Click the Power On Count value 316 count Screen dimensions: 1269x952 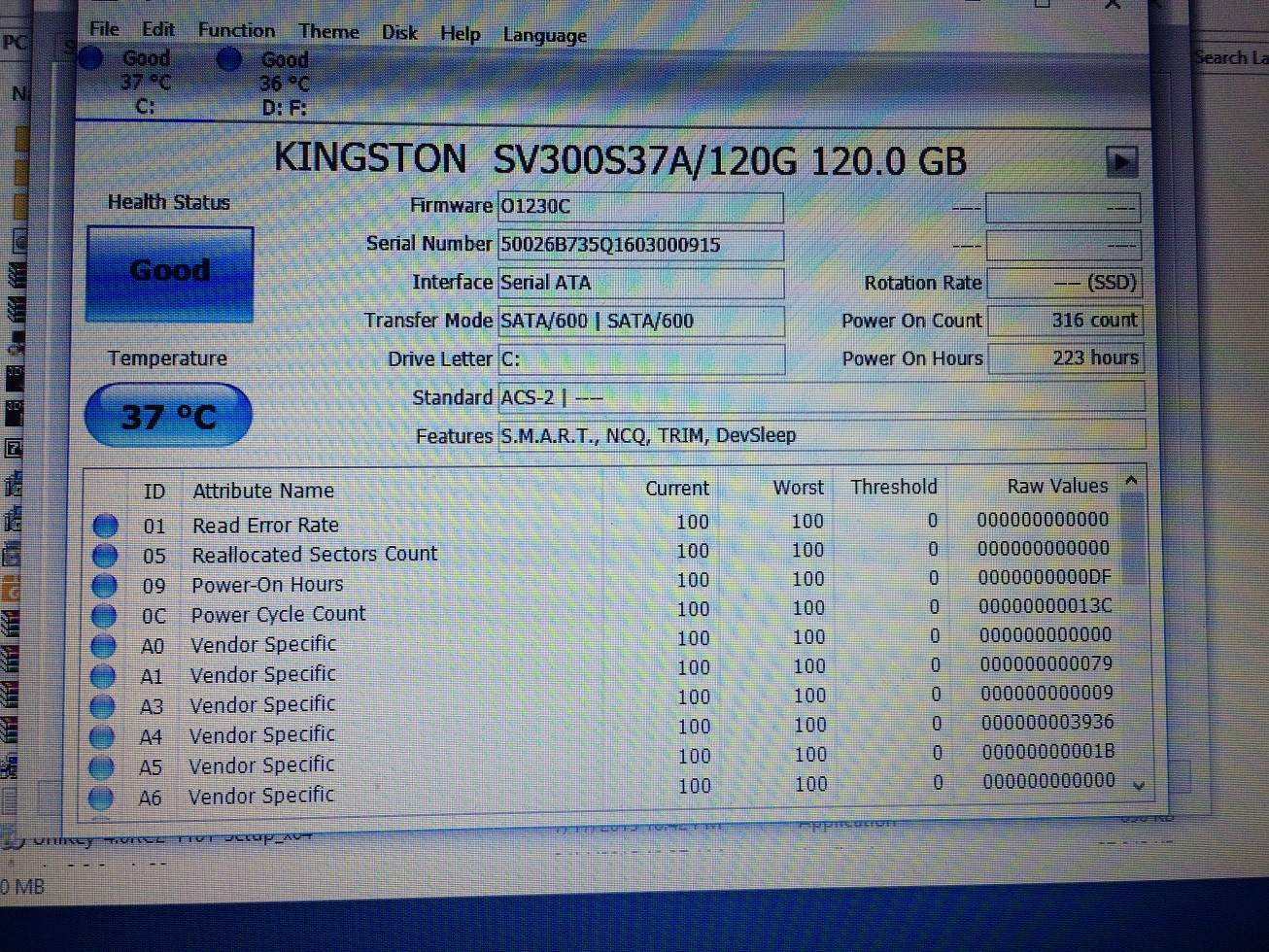[1065, 321]
